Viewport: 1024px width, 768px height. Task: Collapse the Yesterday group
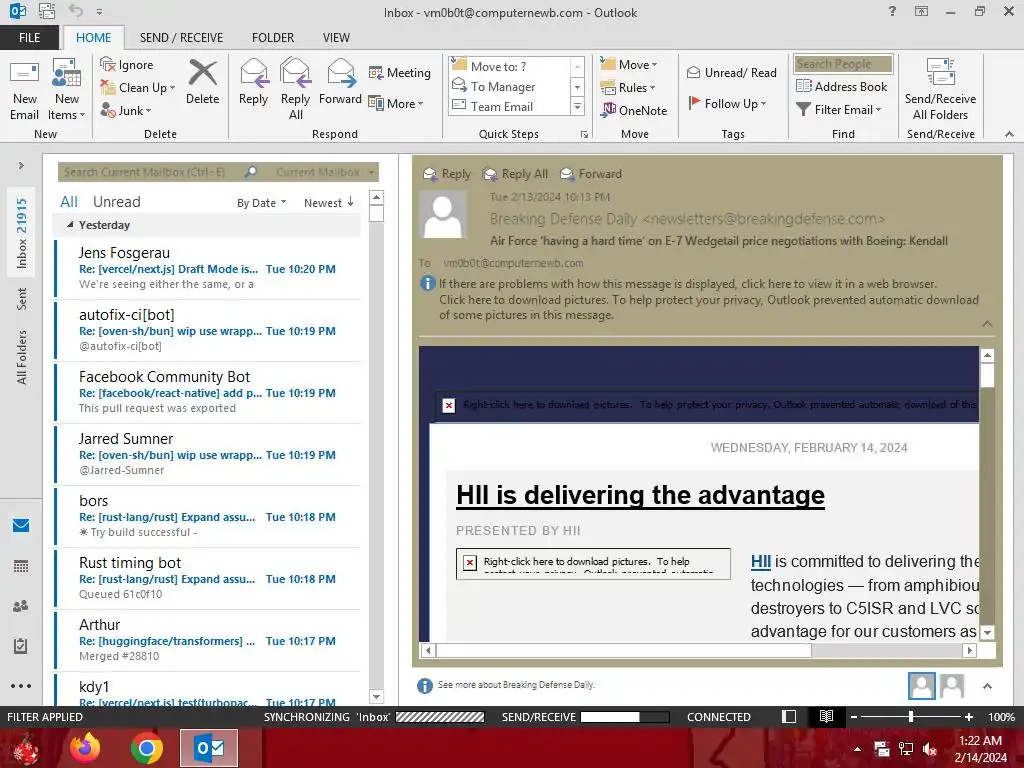coord(70,225)
